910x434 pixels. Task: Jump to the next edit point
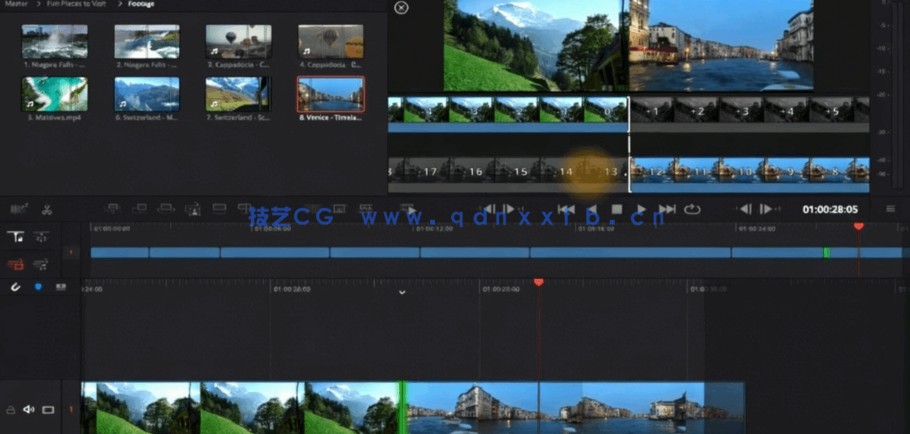coord(508,209)
